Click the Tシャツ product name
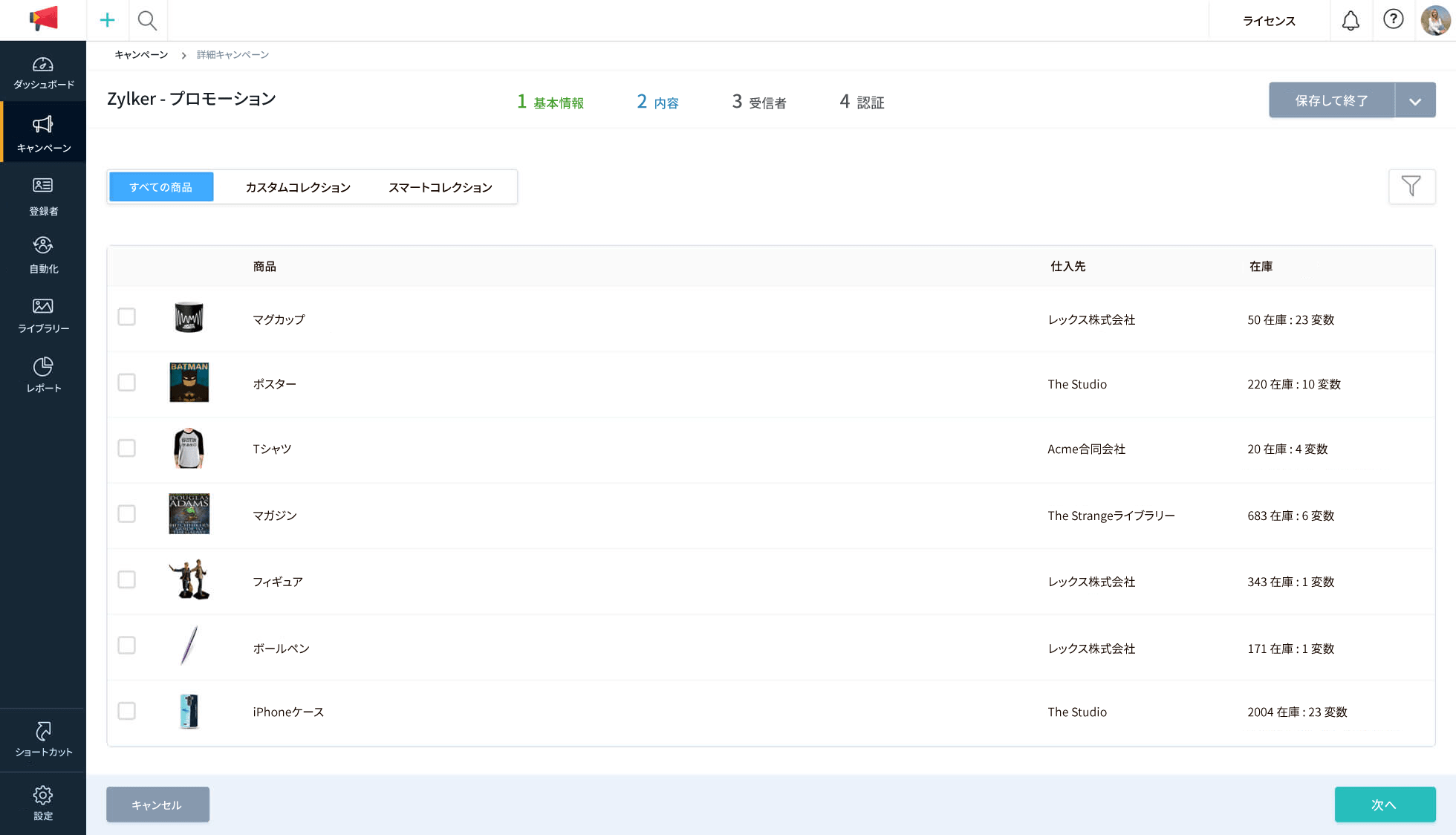1456x835 pixels. click(x=272, y=449)
